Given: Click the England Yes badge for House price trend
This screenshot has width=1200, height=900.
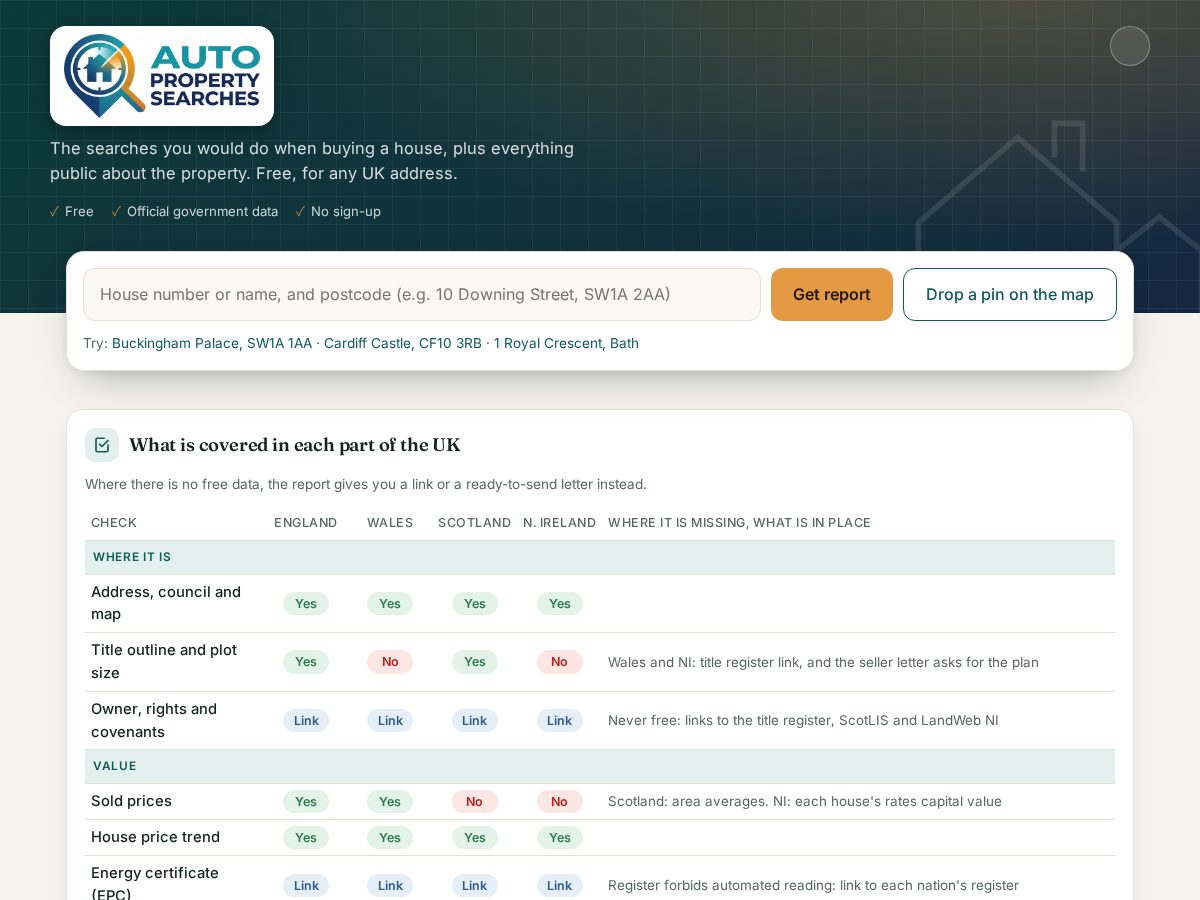Looking at the screenshot, I should 306,837.
